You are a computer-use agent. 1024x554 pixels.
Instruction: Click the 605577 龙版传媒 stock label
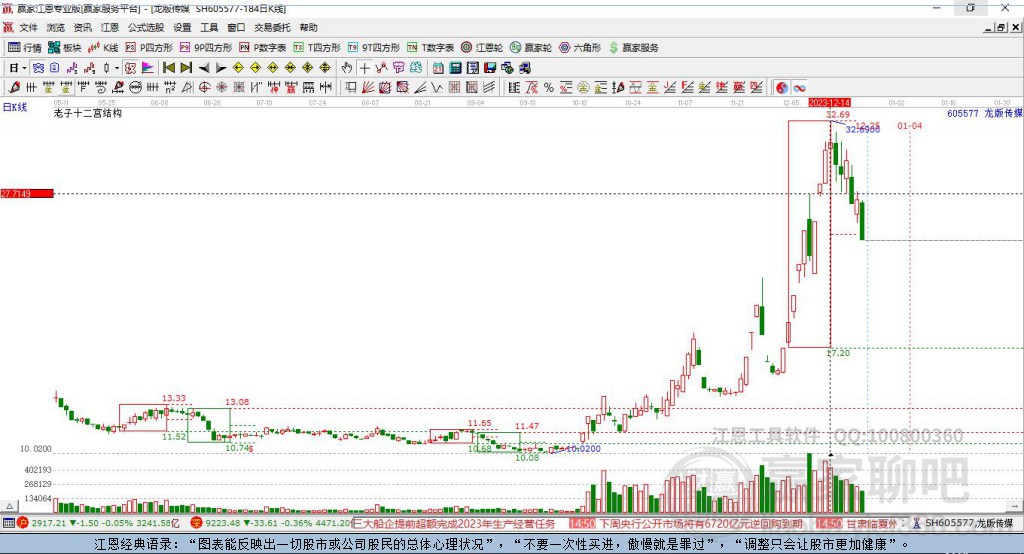pos(985,113)
